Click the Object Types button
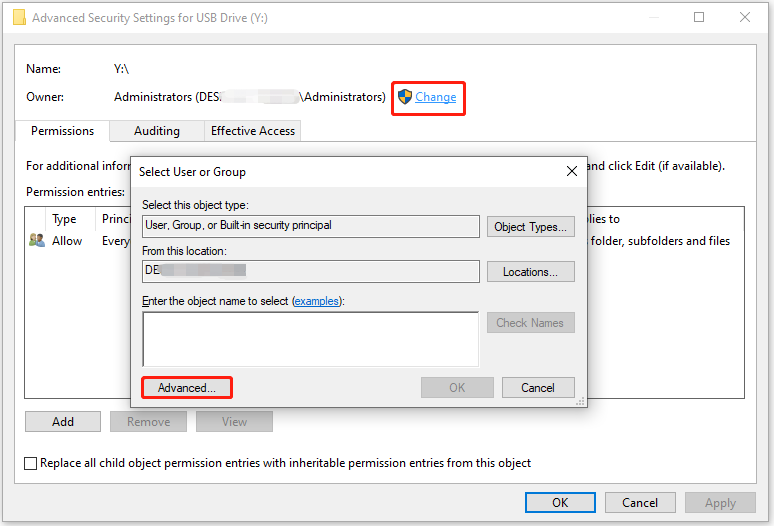This screenshot has height=526, width=774. [531, 226]
